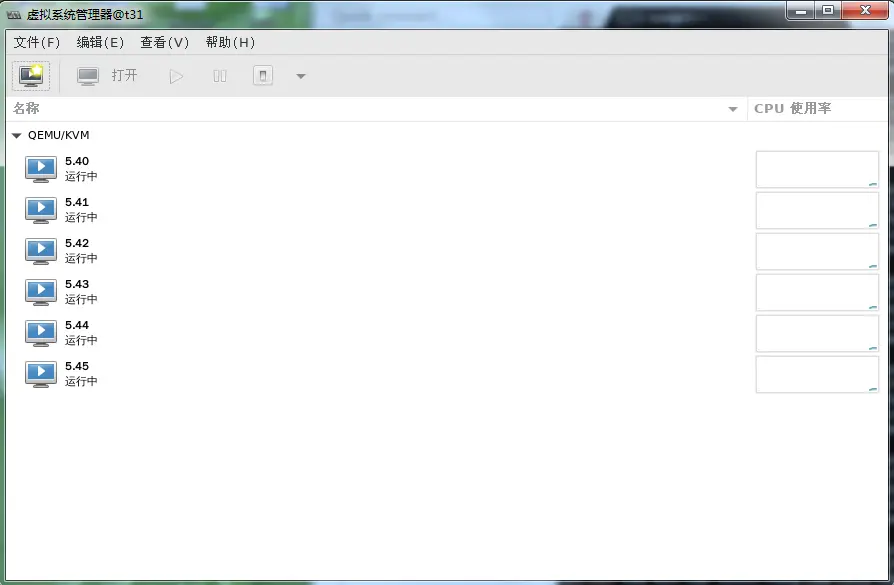
Task: Create a new virtual machine
Action: pos(31,76)
